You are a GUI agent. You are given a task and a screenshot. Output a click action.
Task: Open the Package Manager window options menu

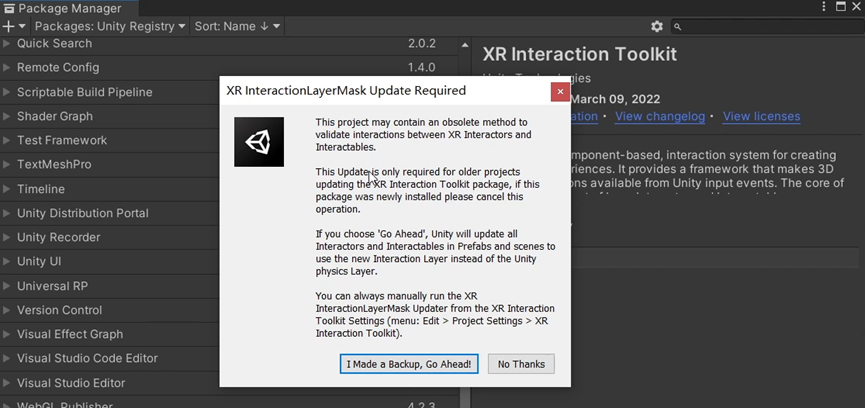pos(824,7)
